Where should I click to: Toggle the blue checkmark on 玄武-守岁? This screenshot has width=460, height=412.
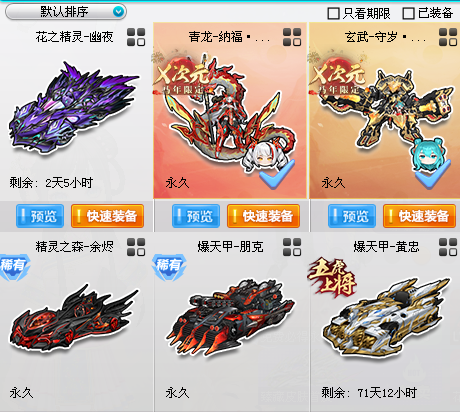pos(433,174)
